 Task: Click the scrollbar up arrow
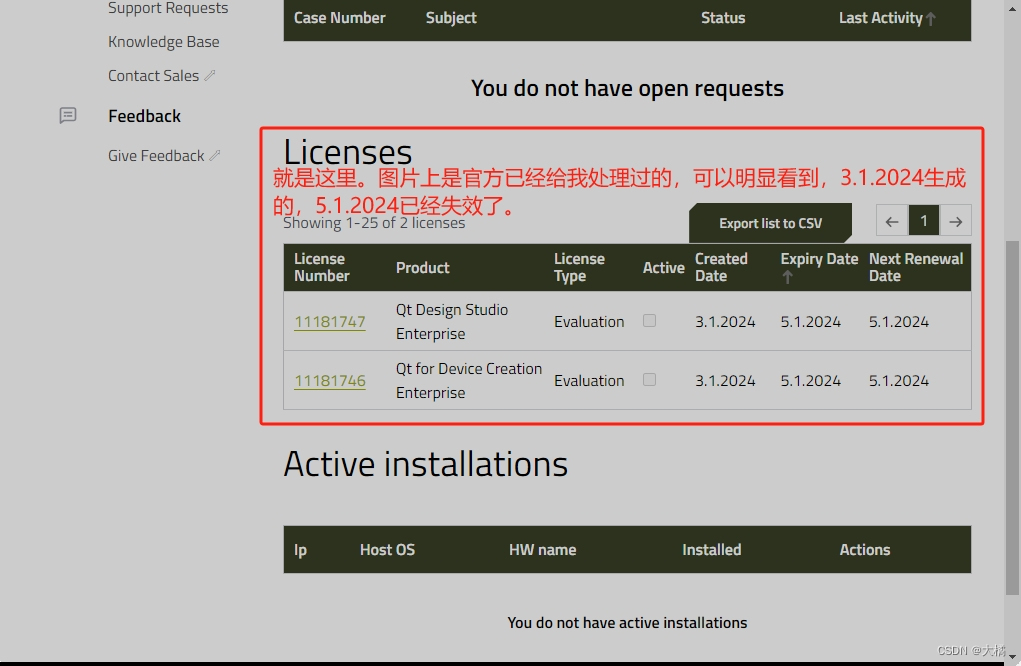pos(1011,8)
